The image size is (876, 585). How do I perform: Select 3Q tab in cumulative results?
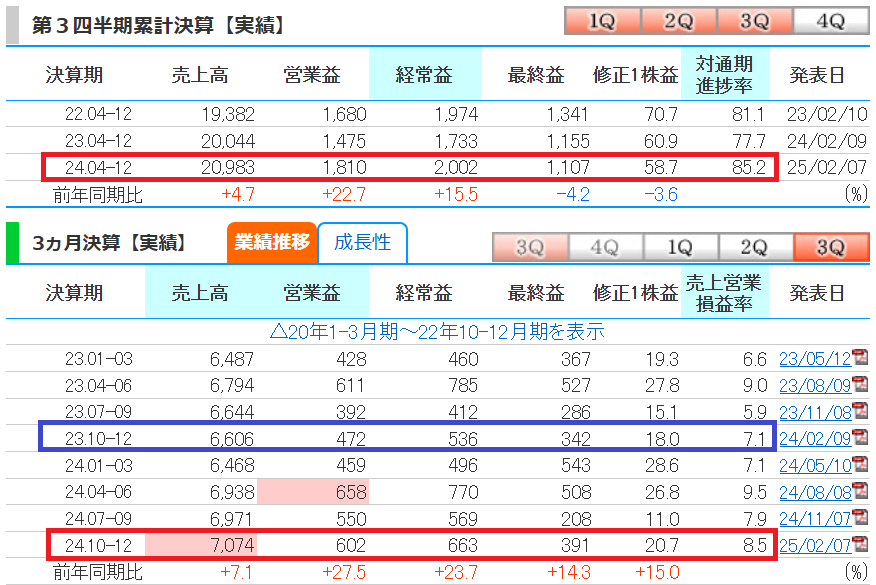[754, 21]
